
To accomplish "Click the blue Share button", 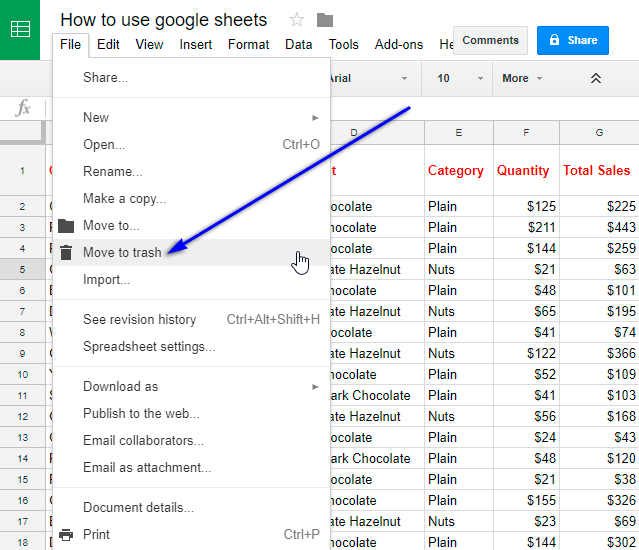I will (x=573, y=40).
